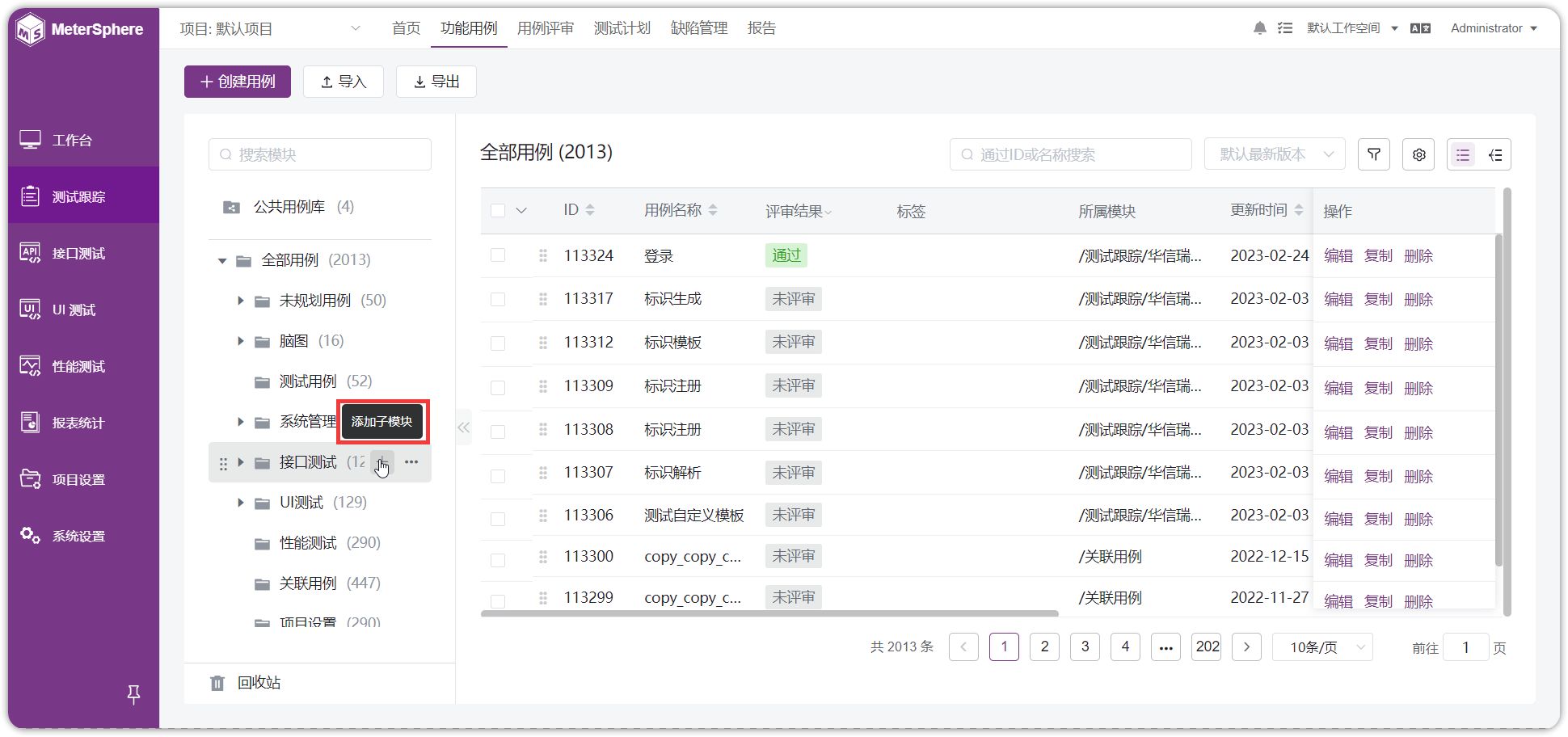Click the 创建用例 button
Image resolution: width=1568 pixels, height=737 pixels.
[x=238, y=82]
